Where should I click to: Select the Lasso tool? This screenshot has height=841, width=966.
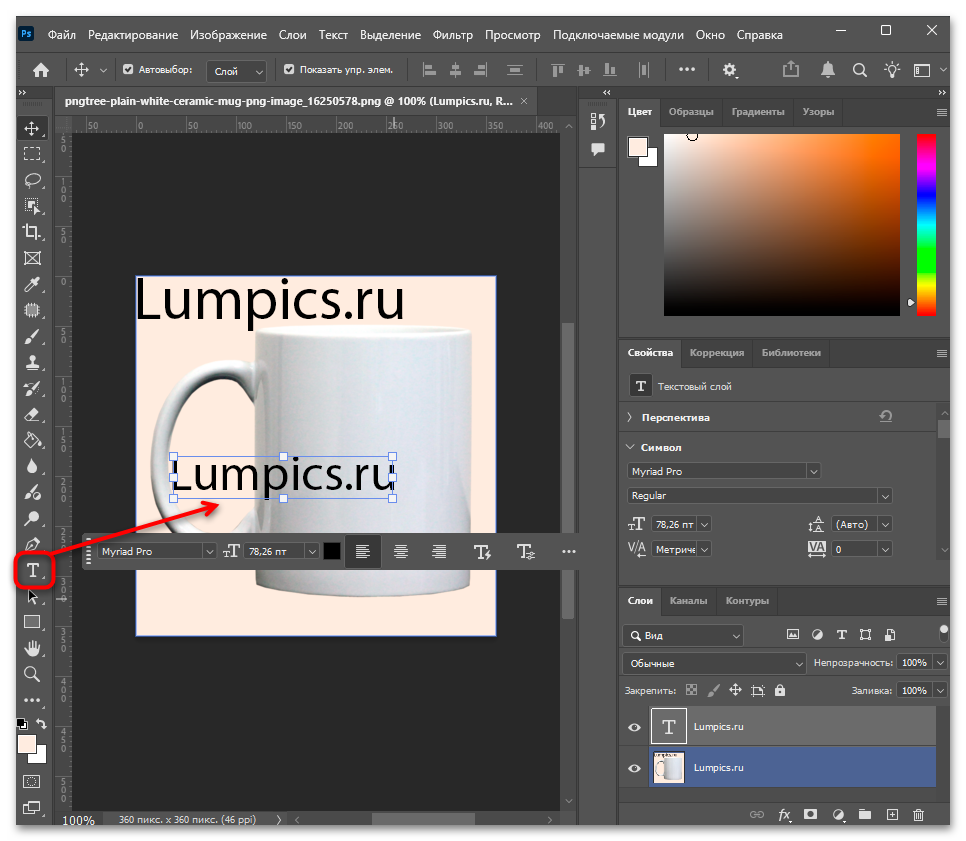[x=32, y=180]
